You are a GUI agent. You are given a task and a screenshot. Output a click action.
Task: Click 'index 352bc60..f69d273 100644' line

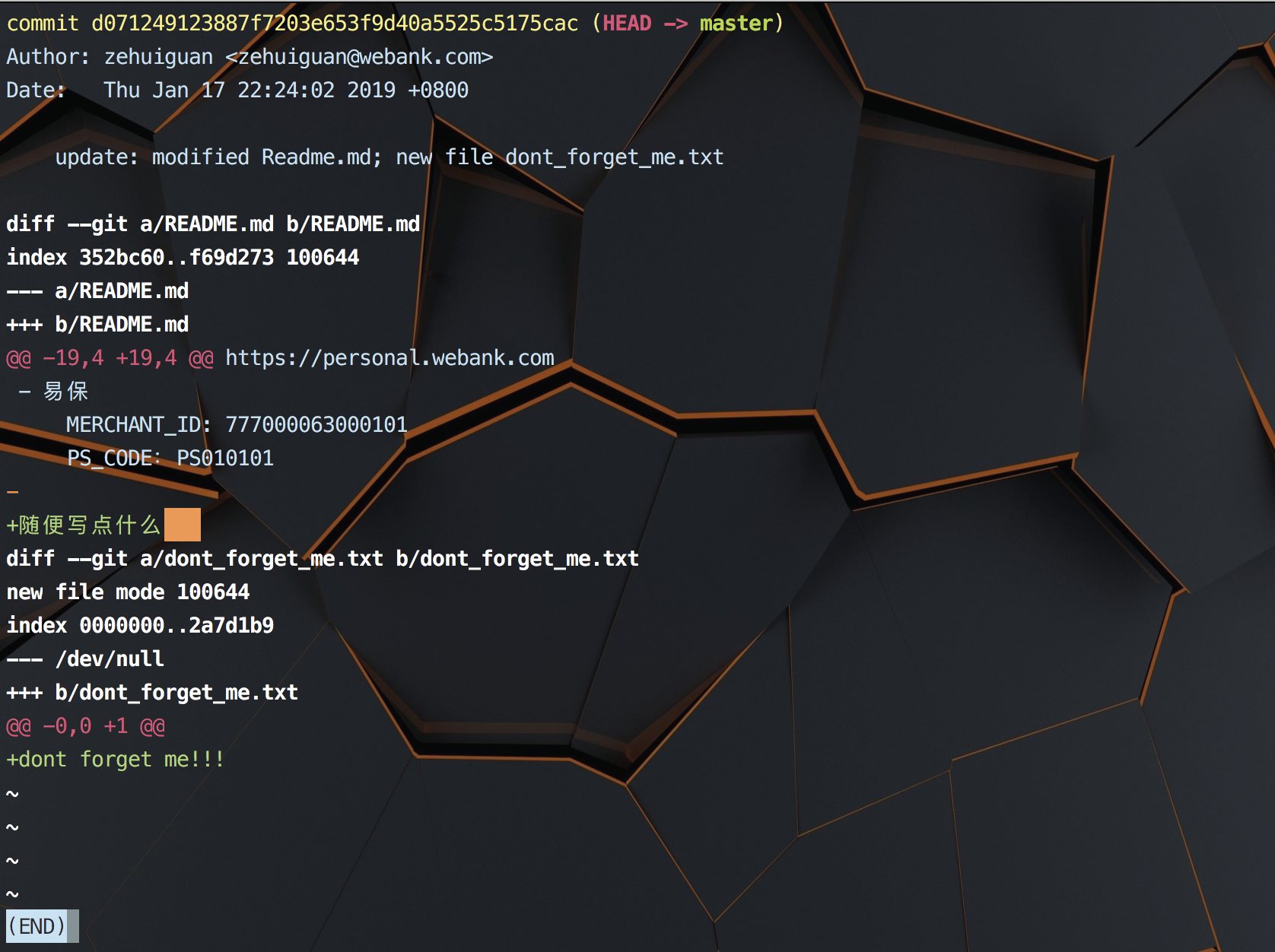tap(183, 258)
